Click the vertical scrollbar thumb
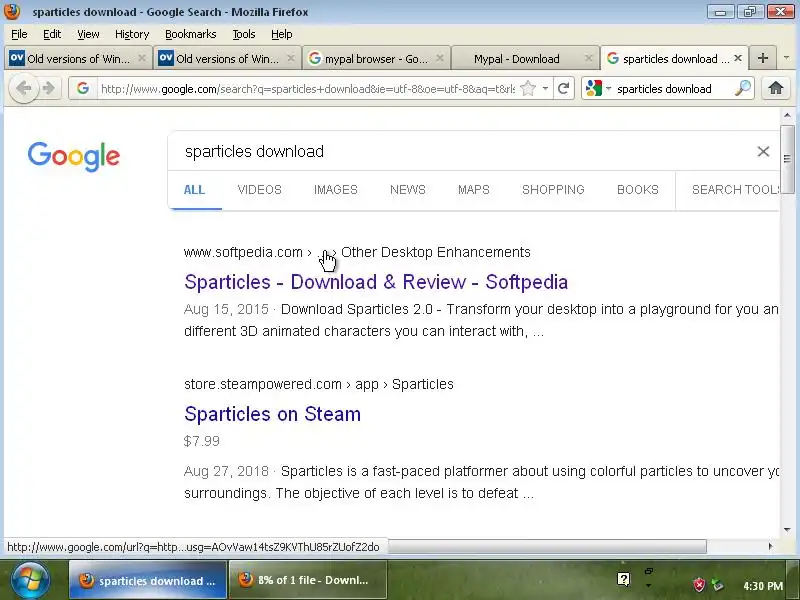This screenshot has height=600, width=800. (x=787, y=159)
